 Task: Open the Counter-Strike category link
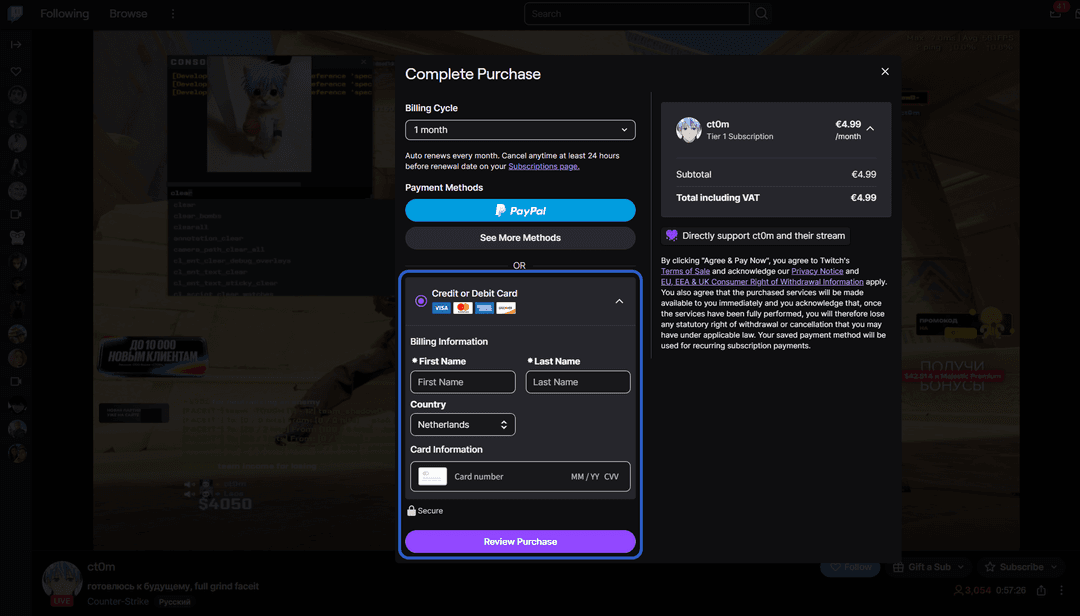point(118,602)
